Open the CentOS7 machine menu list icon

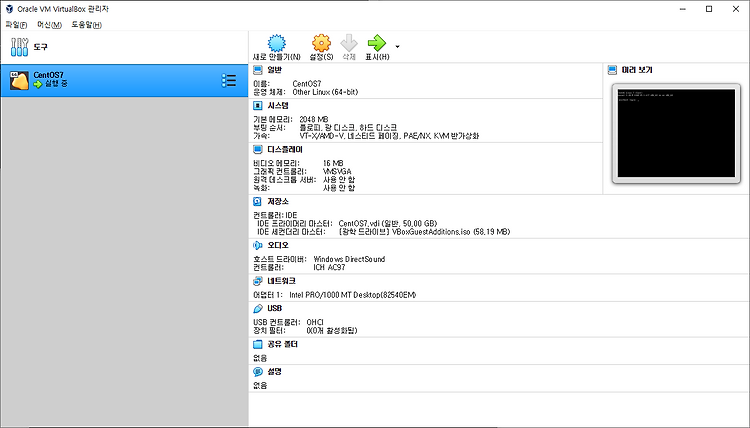229,80
